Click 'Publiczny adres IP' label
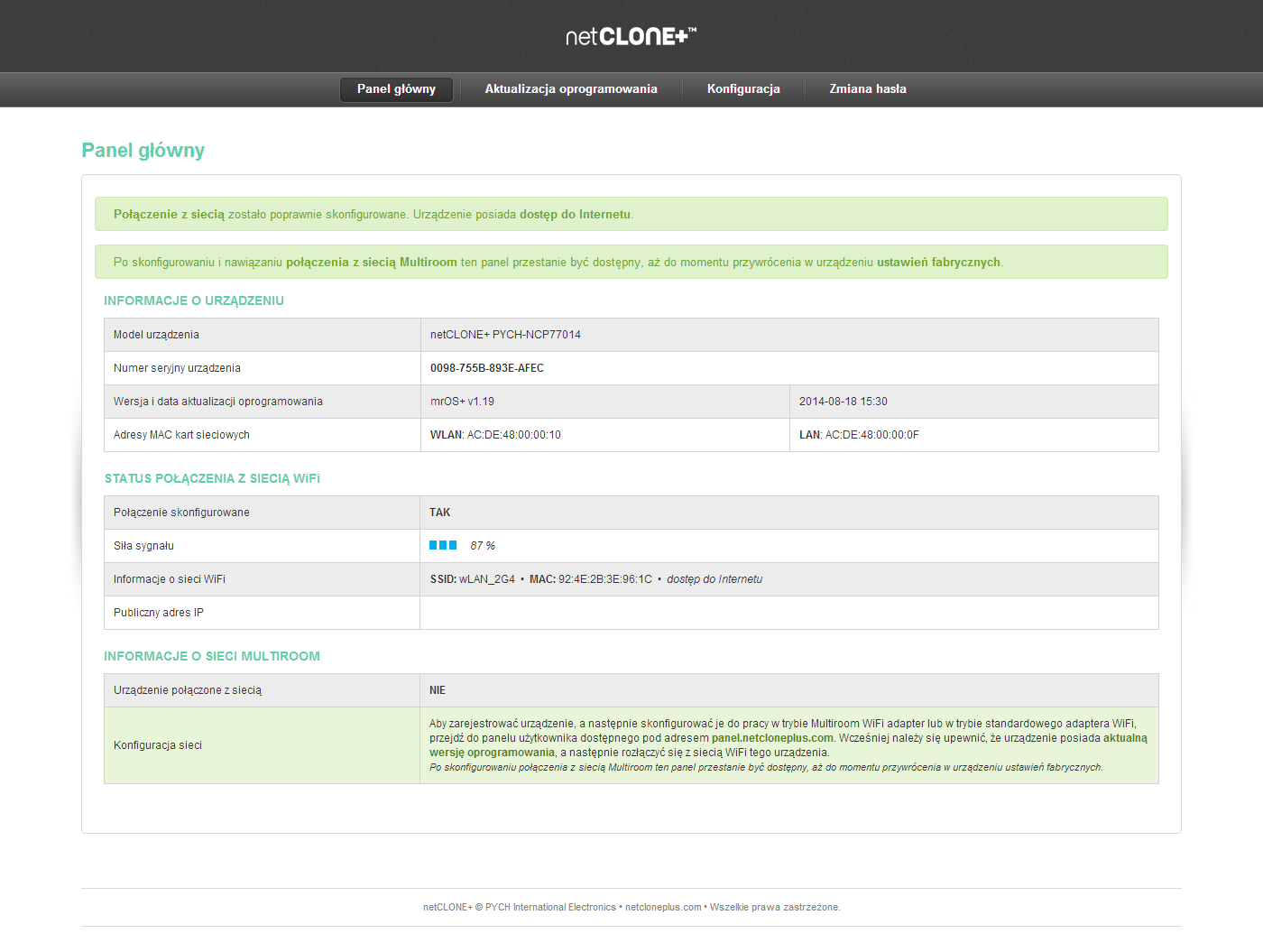The width and height of the screenshot is (1263, 952). point(159,613)
